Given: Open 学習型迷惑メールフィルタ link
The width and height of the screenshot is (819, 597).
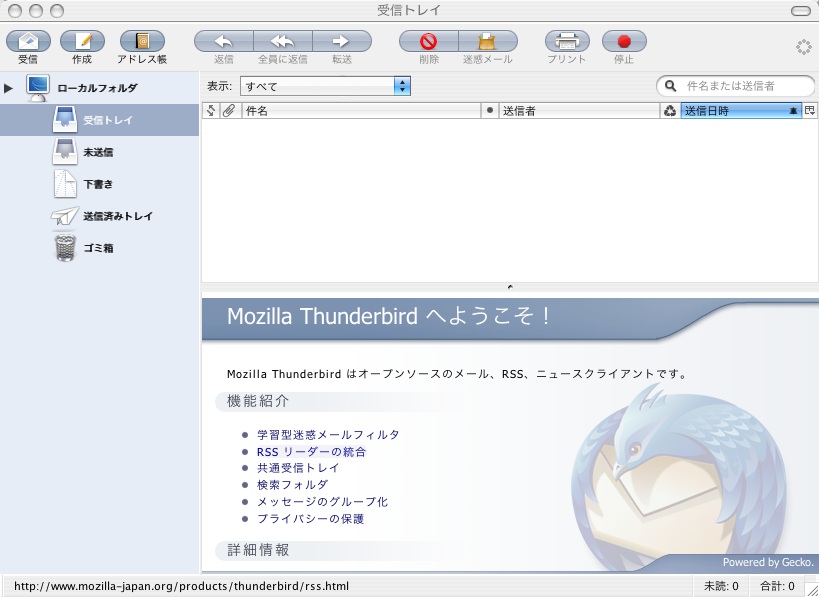Looking at the screenshot, I should tap(328, 435).
